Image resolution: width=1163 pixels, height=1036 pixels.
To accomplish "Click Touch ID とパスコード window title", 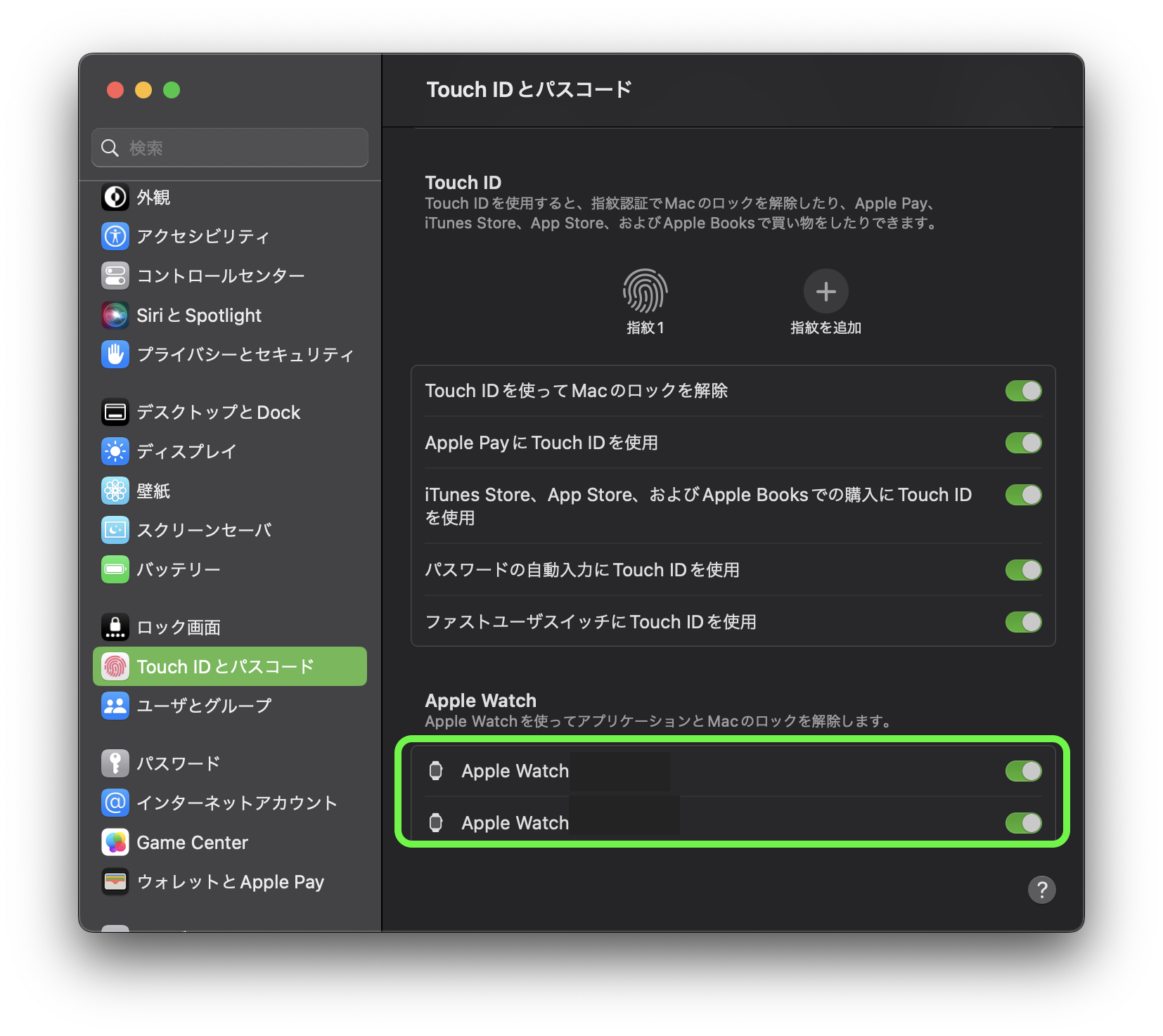I will 529,90.
